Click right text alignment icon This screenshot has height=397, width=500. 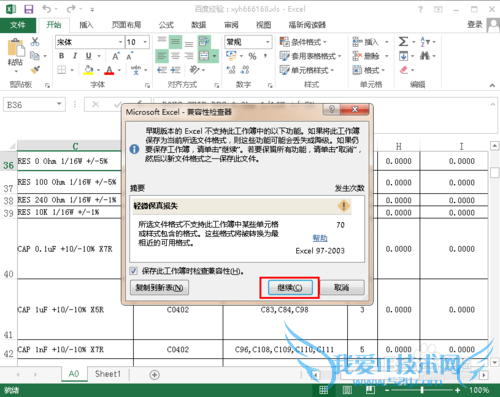coord(189,56)
